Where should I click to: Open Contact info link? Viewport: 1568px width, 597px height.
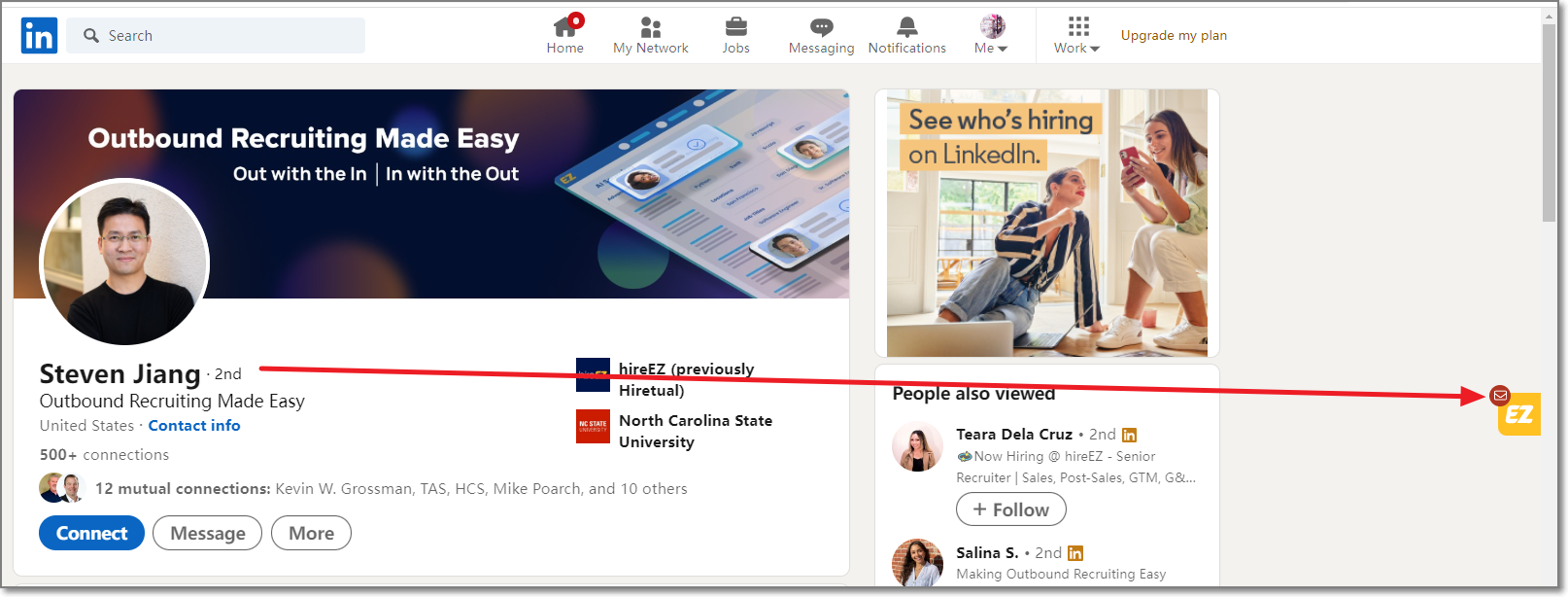tap(194, 426)
